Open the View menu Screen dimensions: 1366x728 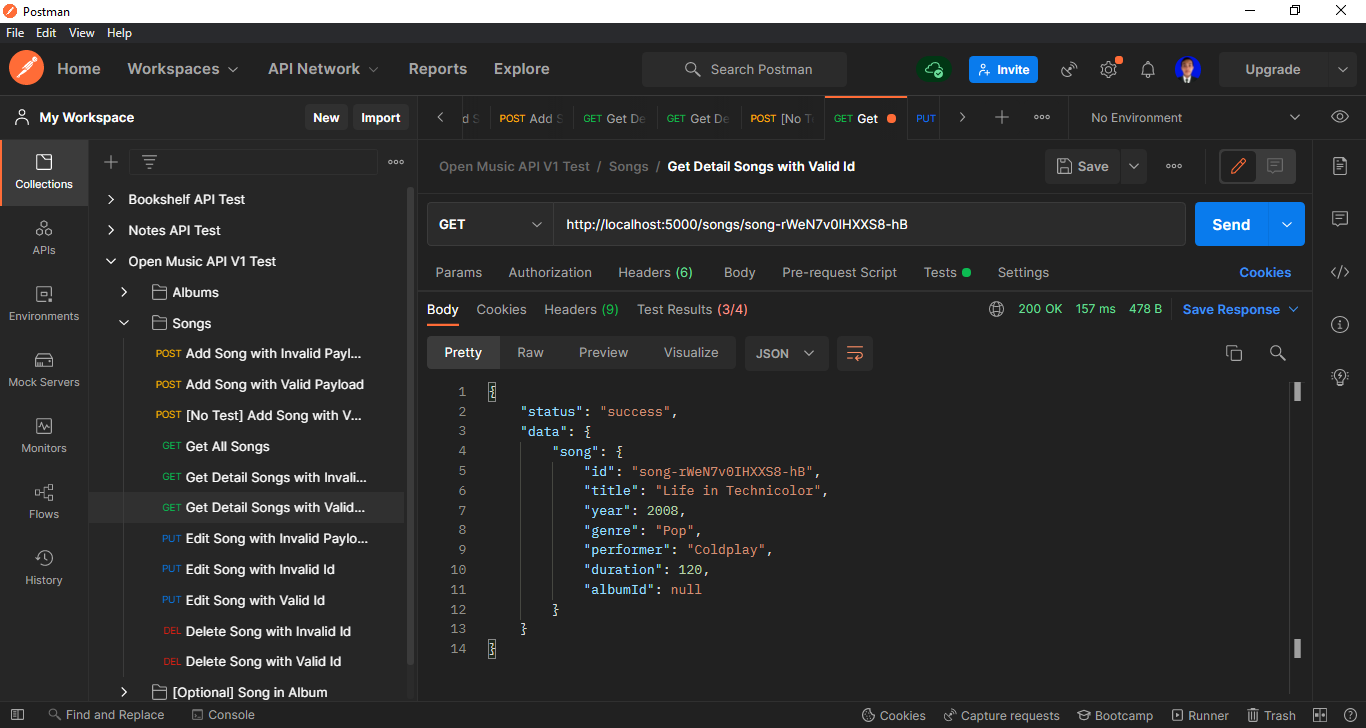[82, 33]
